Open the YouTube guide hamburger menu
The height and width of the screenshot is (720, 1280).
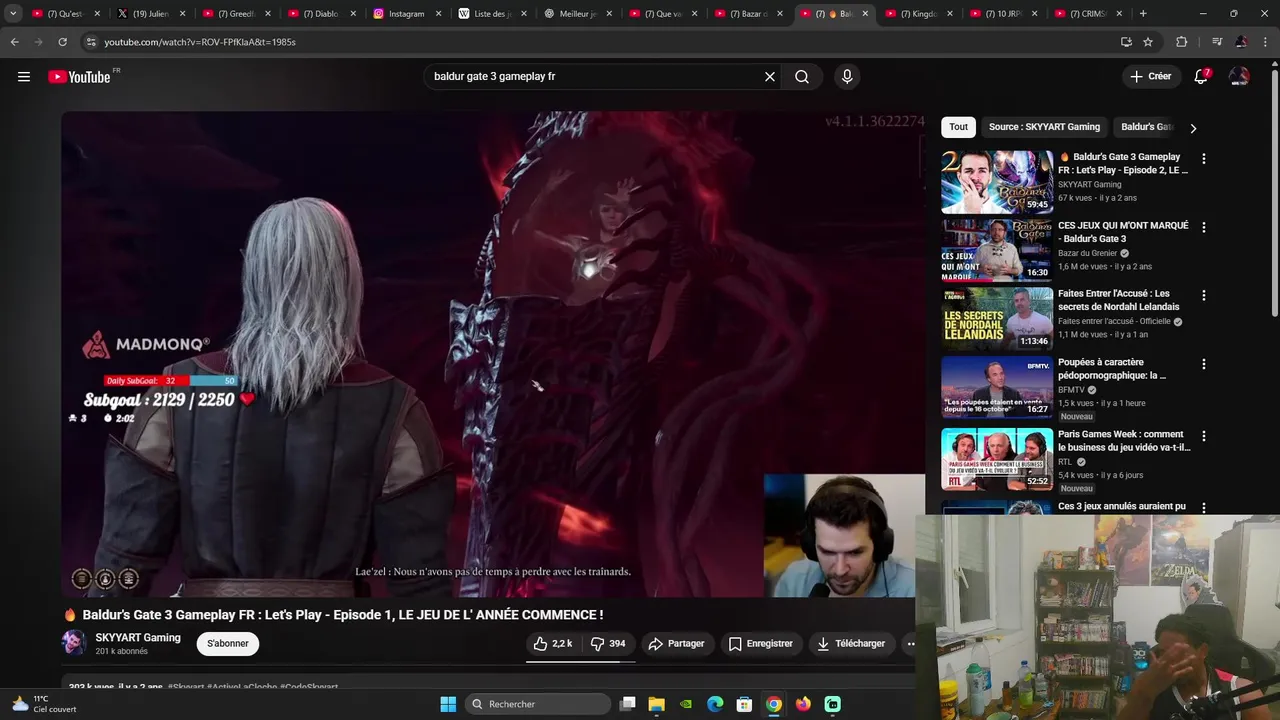pos(24,76)
